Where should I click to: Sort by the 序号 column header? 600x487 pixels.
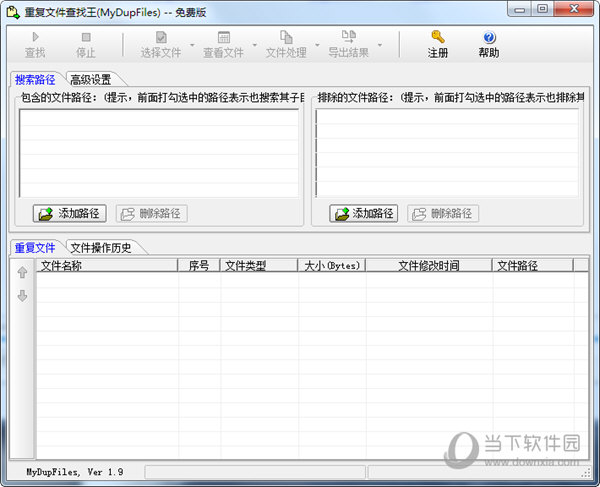coord(199,265)
